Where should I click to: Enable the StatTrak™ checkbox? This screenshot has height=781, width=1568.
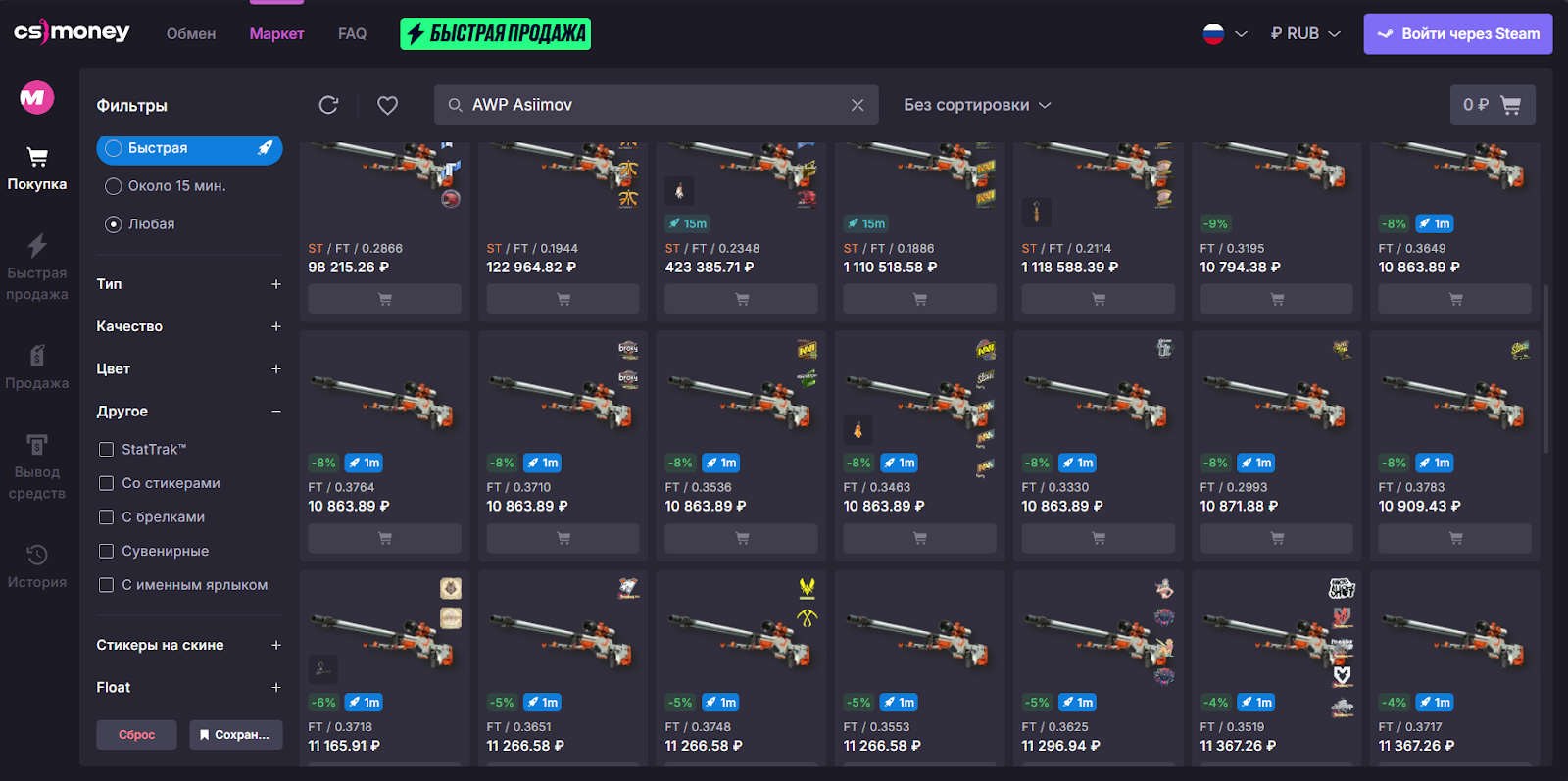(106, 450)
